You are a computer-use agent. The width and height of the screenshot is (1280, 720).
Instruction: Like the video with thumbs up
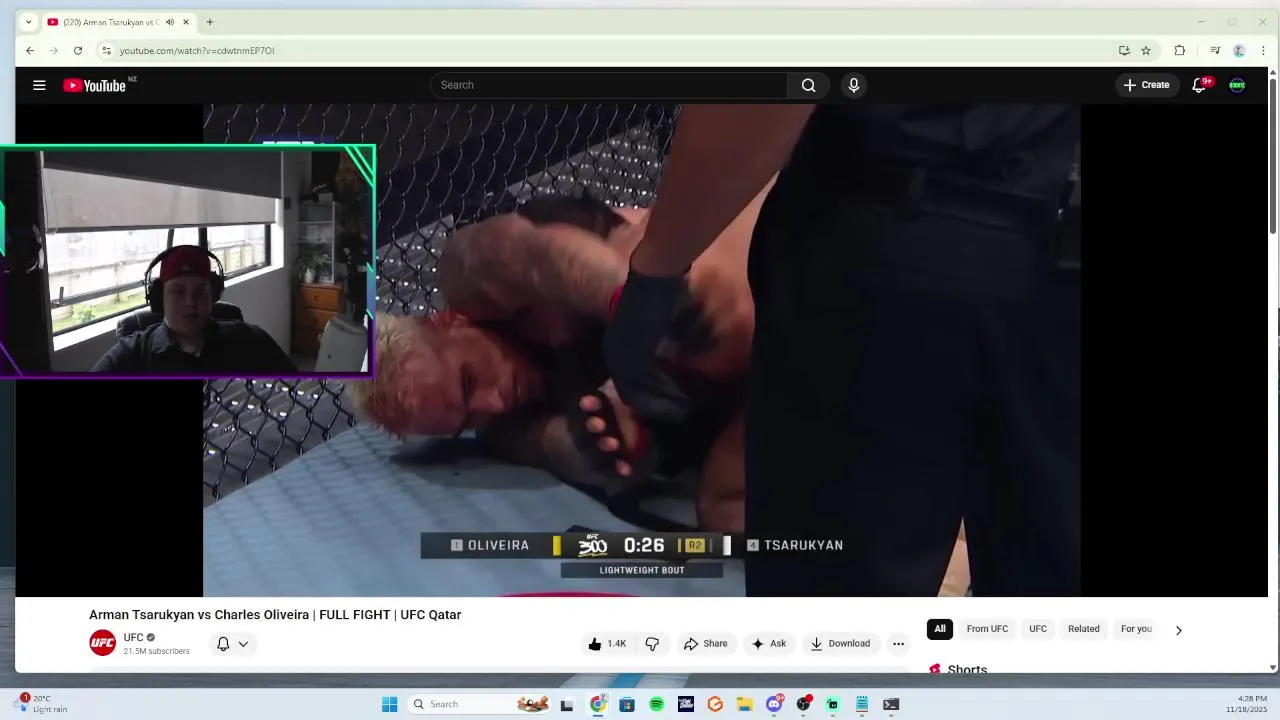point(607,644)
